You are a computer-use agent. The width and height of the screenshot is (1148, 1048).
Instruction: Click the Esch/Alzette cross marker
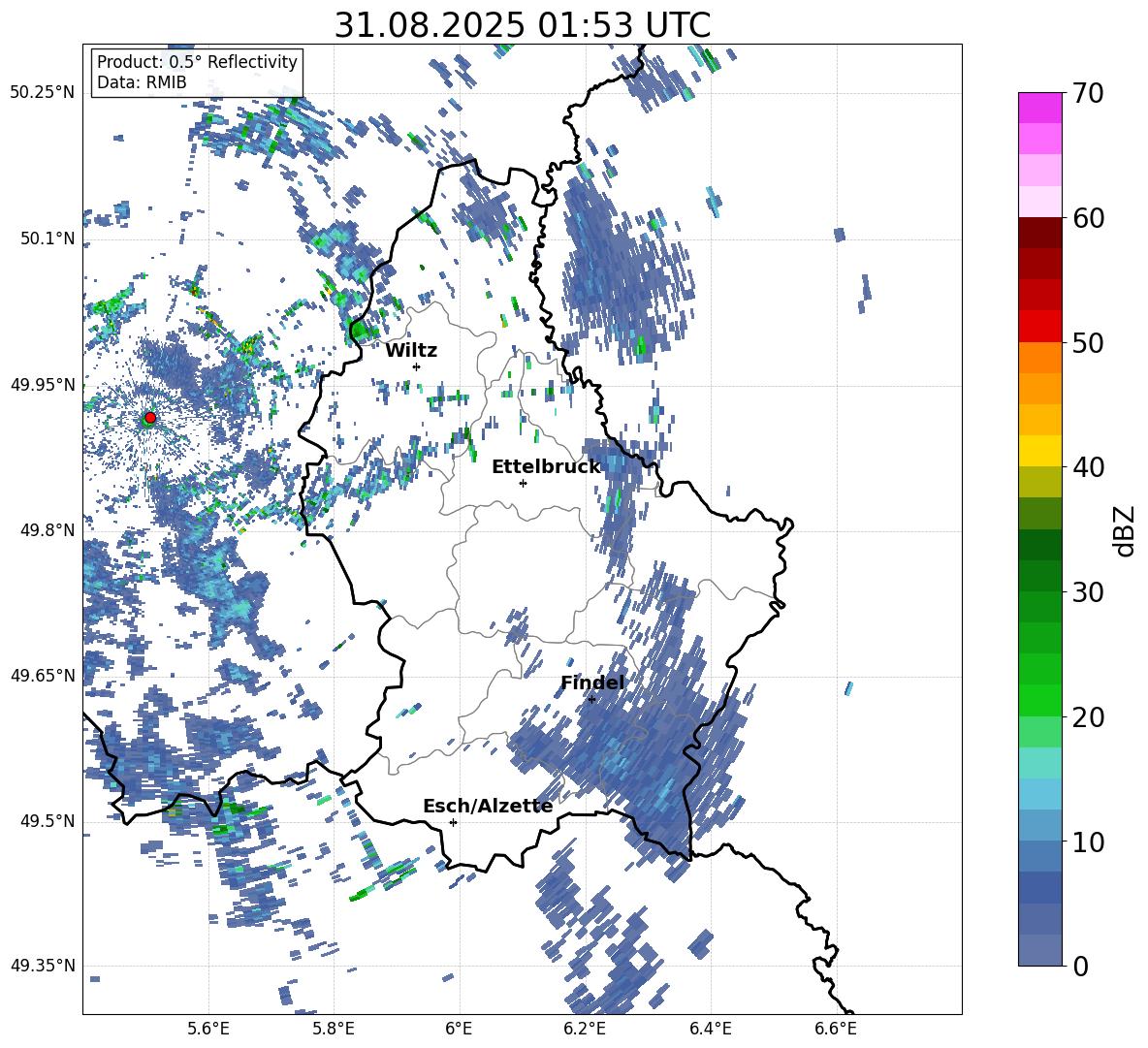(x=453, y=822)
